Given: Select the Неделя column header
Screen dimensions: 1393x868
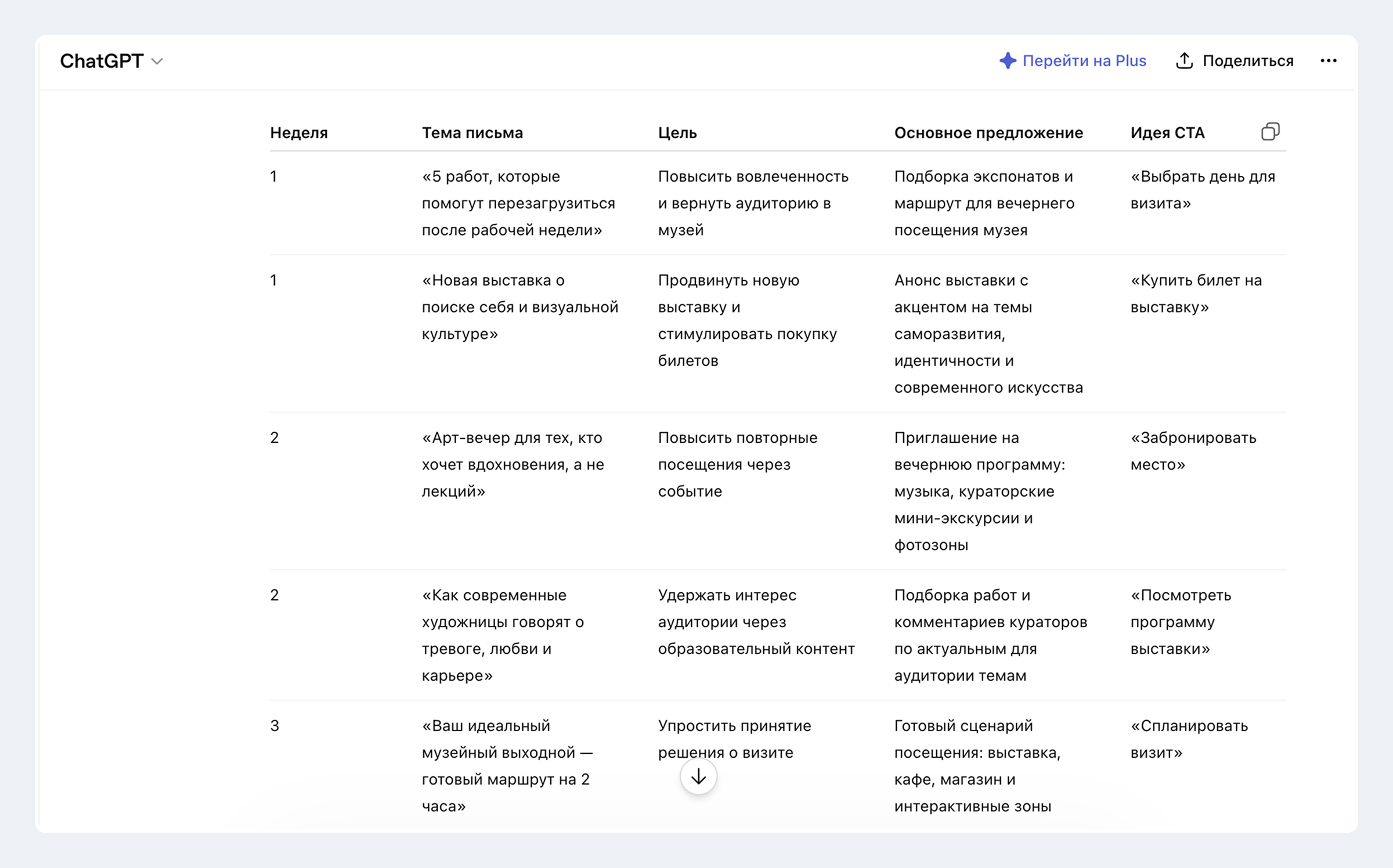Looking at the screenshot, I should 299,133.
